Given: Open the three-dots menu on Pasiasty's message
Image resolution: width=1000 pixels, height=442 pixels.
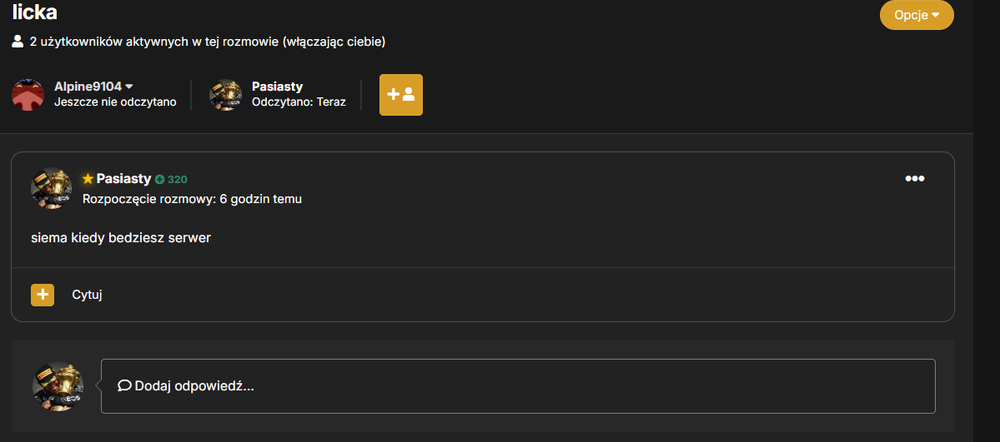Looking at the screenshot, I should point(915,179).
